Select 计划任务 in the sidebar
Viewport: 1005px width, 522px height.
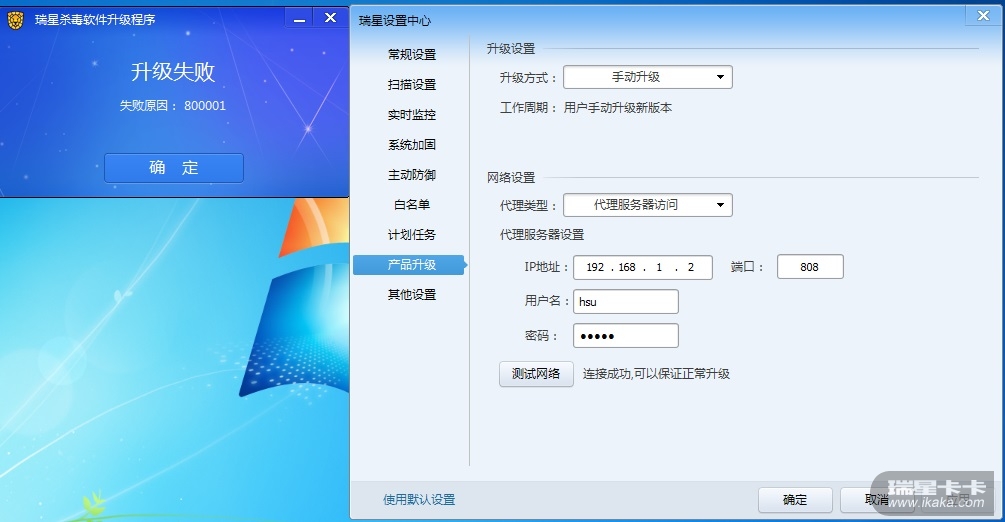point(411,235)
